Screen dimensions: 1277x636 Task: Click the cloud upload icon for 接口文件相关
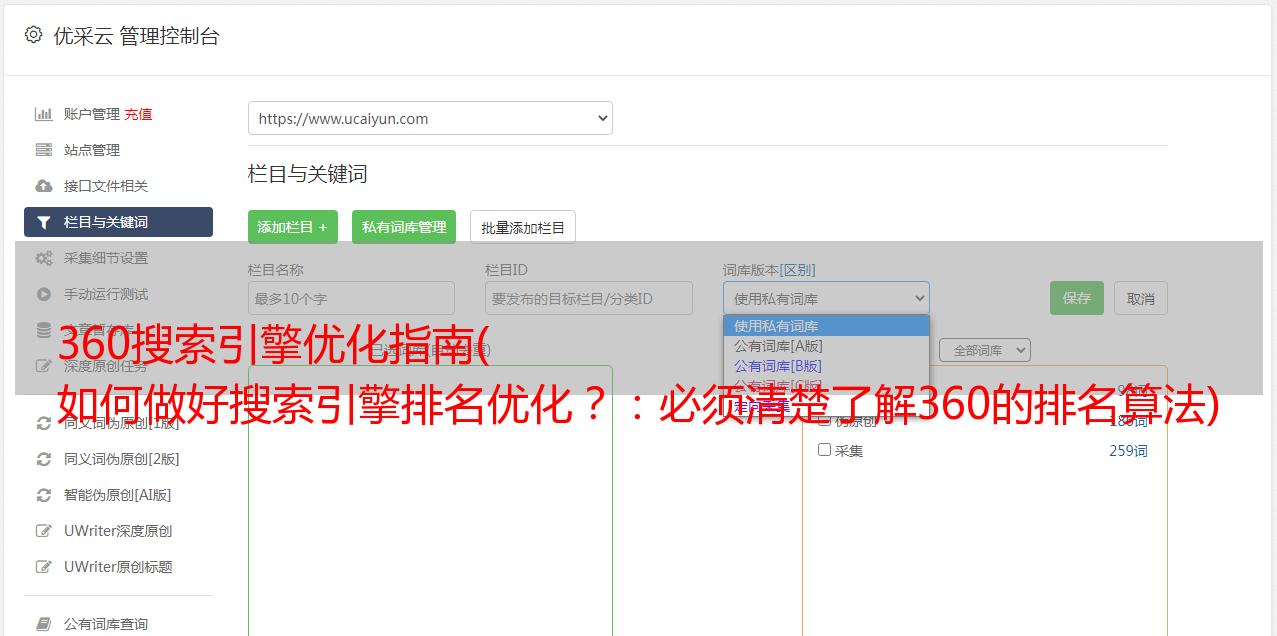click(44, 186)
